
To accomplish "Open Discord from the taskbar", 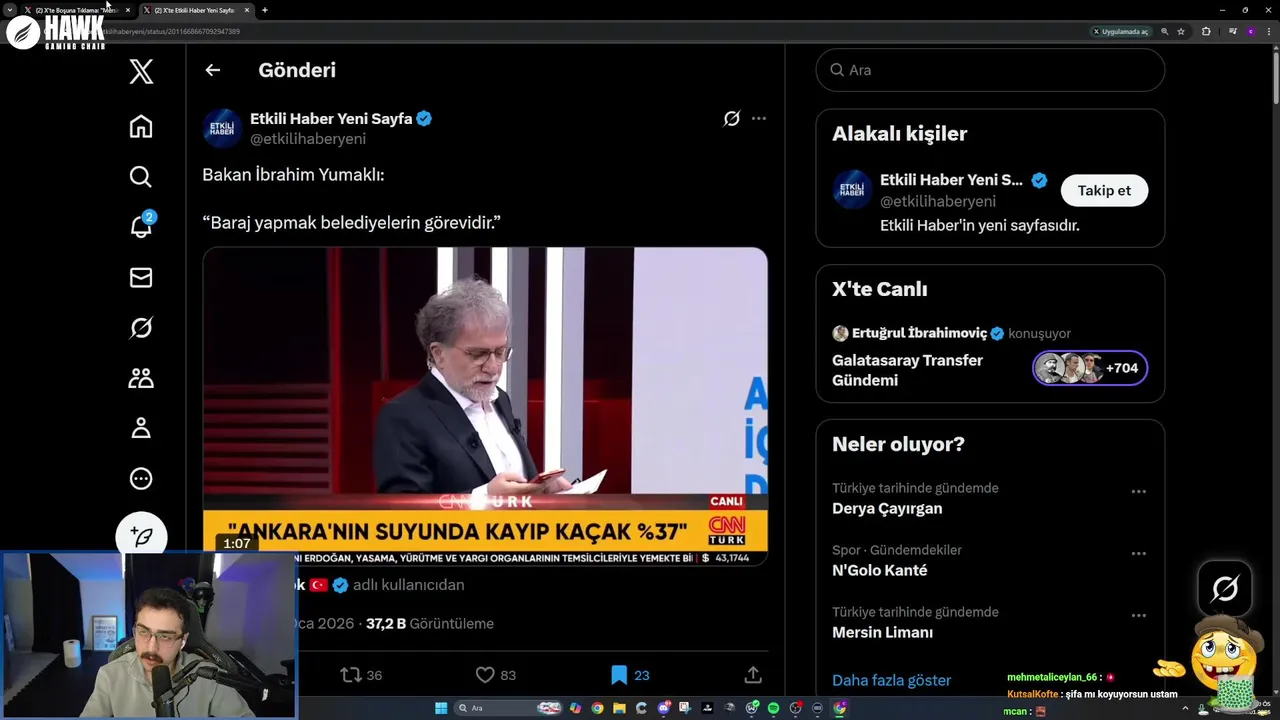I will pos(664,708).
